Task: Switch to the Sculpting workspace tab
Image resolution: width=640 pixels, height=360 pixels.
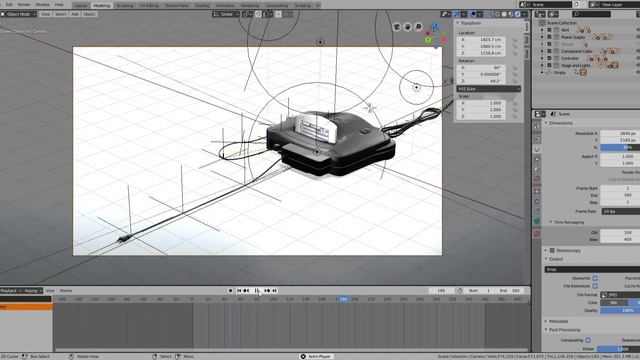Action: 125,6
